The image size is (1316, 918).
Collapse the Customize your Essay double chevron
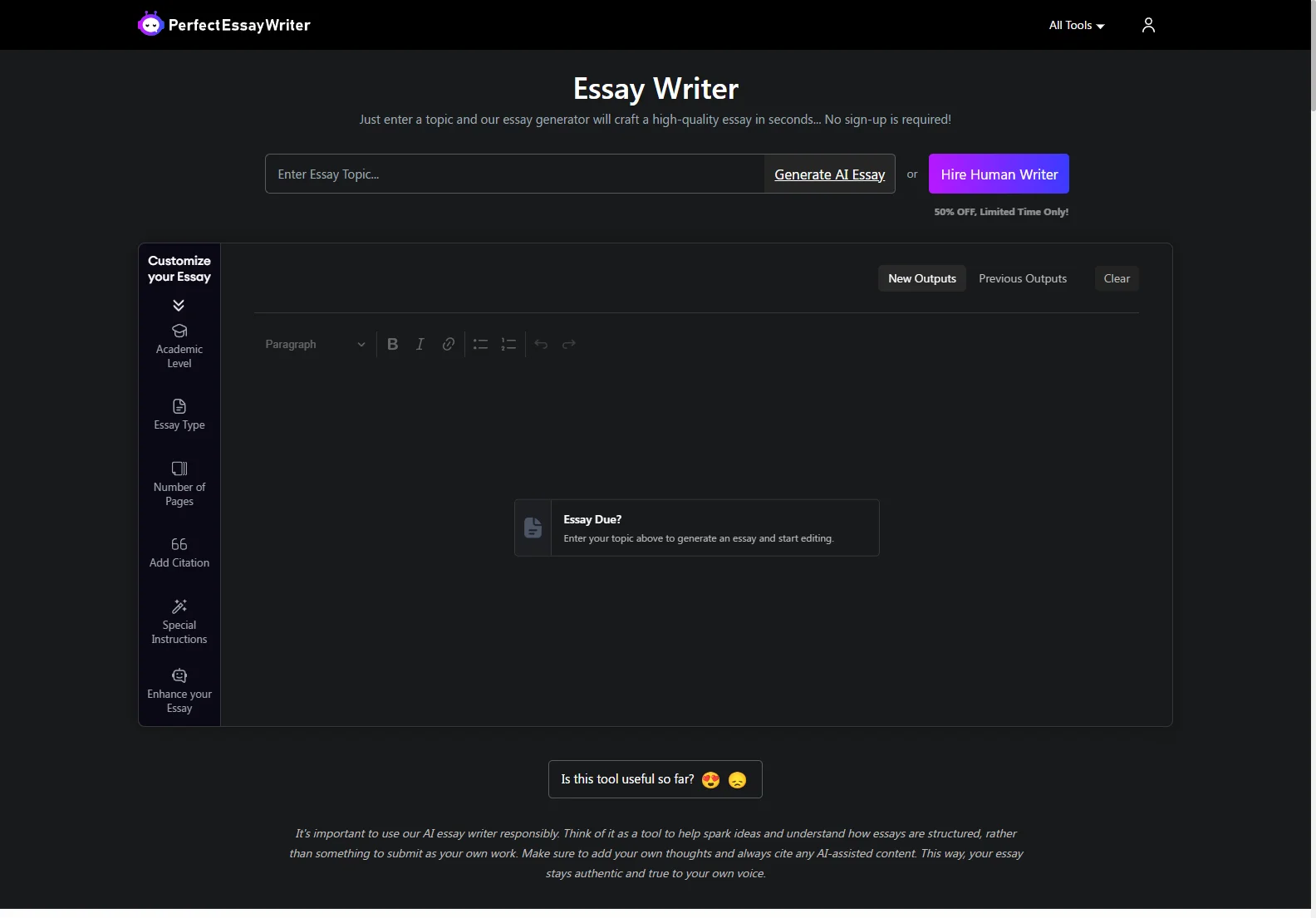[179, 305]
